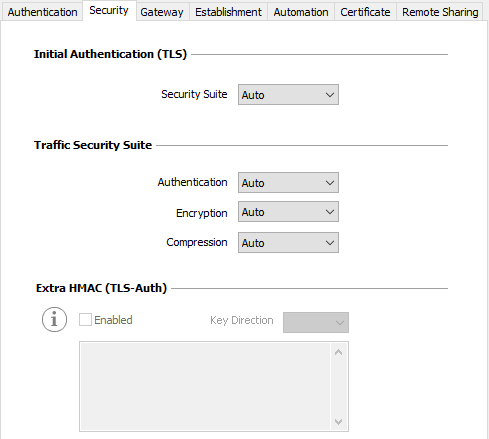Click the key text area scroll down arrow
This screenshot has width=489, height=439.
click(339, 422)
